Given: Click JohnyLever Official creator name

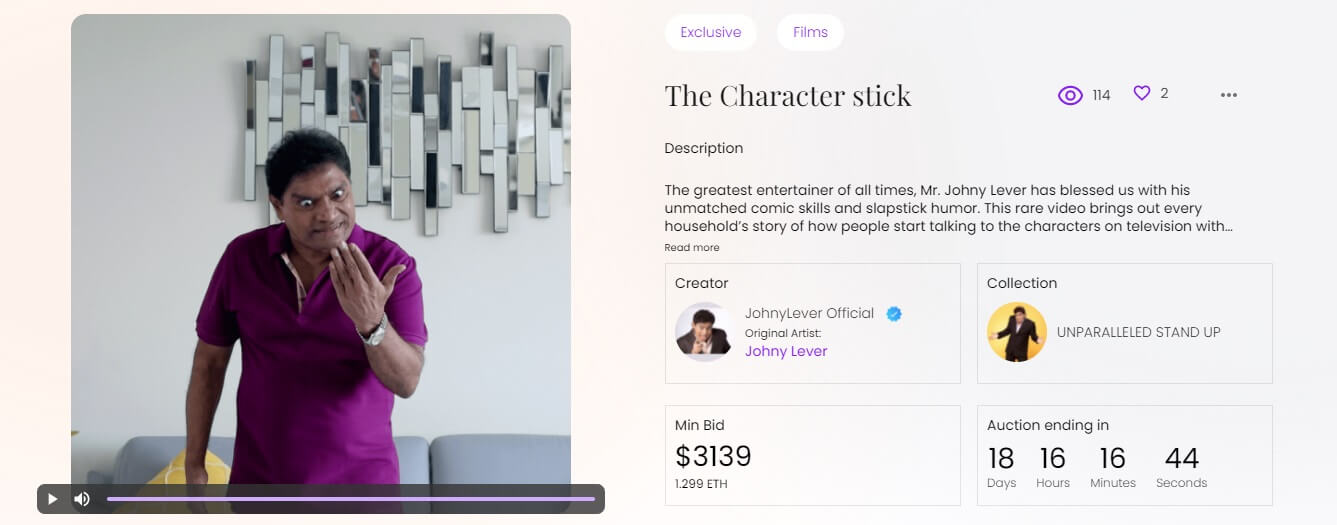Looking at the screenshot, I should 809,313.
